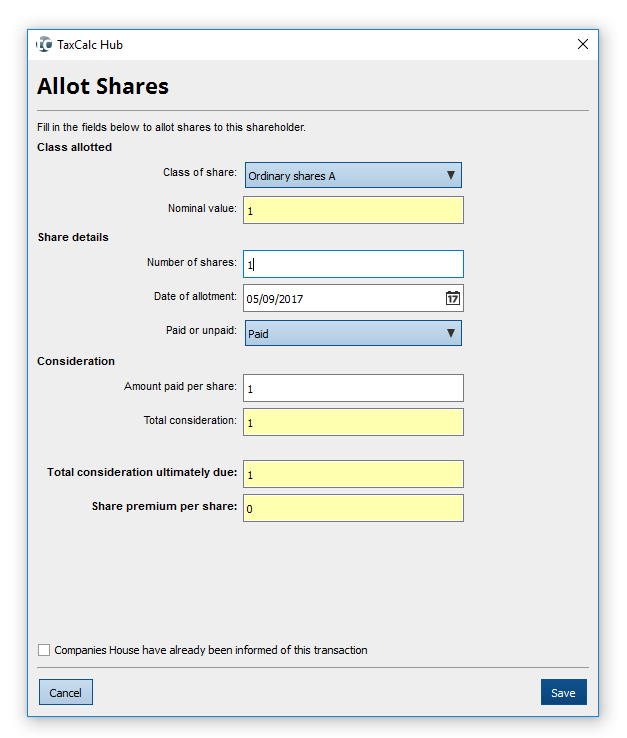
Task: Click into the Date of allotment field
Action: 340,298
